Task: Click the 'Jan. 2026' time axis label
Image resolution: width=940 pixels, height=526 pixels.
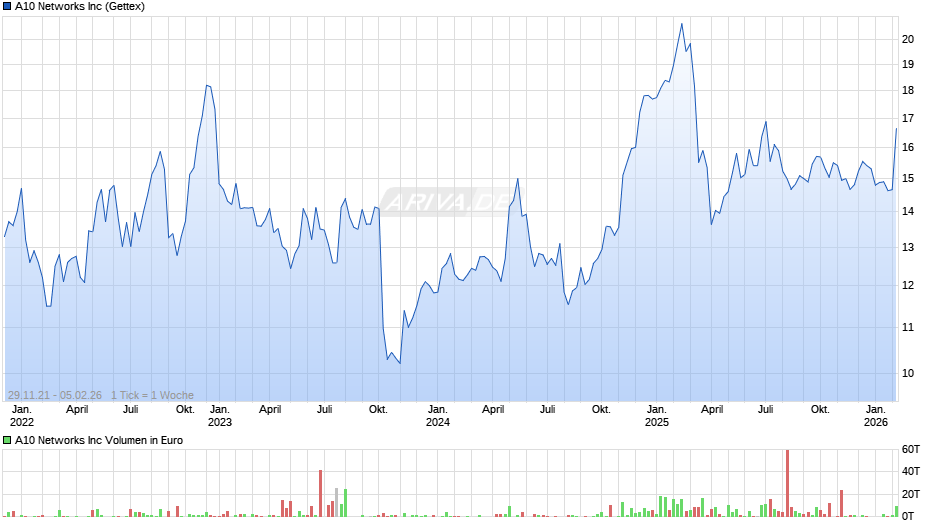Action: pyautogui.click(x=875, y=416)
